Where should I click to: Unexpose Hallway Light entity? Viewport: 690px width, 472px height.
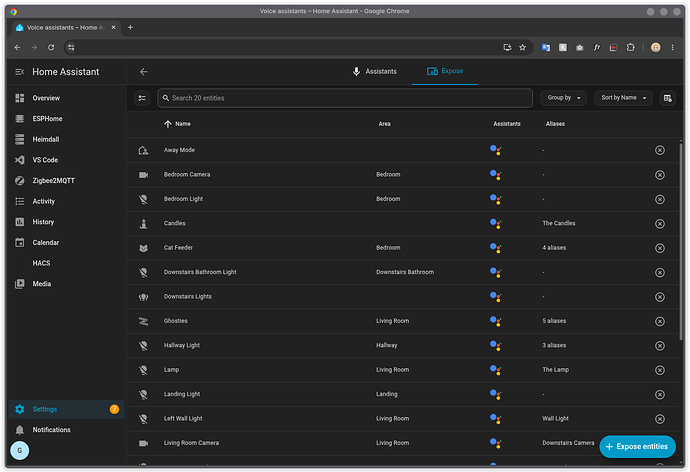tap(660, 346)
